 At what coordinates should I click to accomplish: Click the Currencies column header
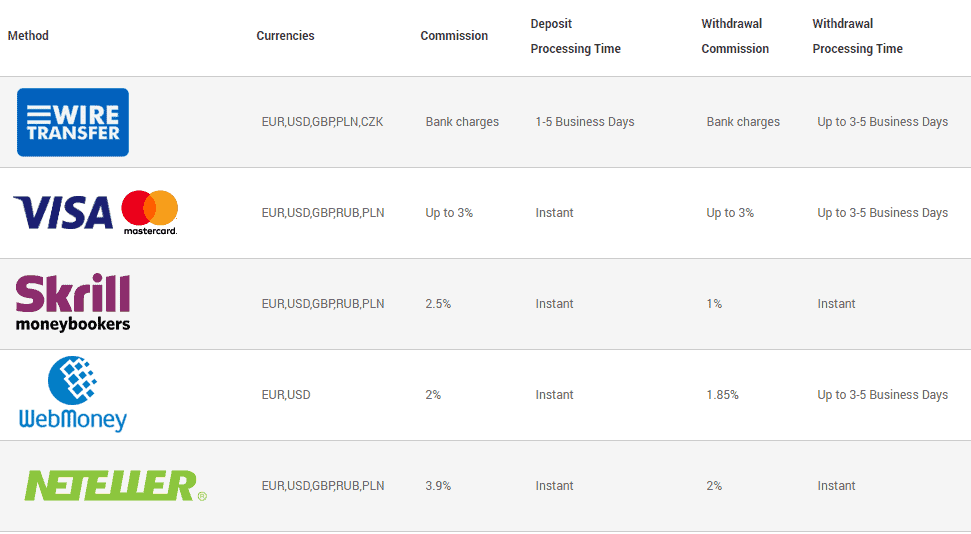point(285,36)
